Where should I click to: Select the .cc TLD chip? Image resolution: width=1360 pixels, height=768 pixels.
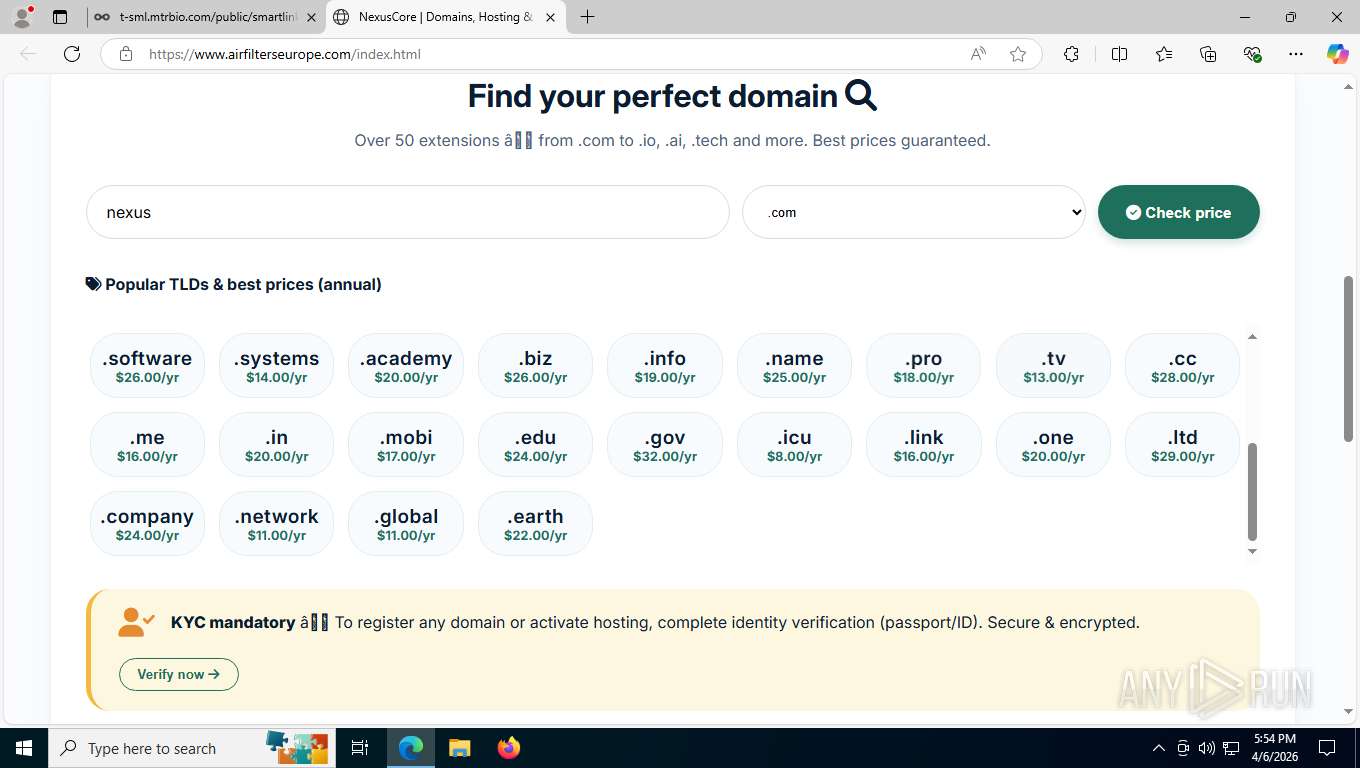pos(1182,365)
